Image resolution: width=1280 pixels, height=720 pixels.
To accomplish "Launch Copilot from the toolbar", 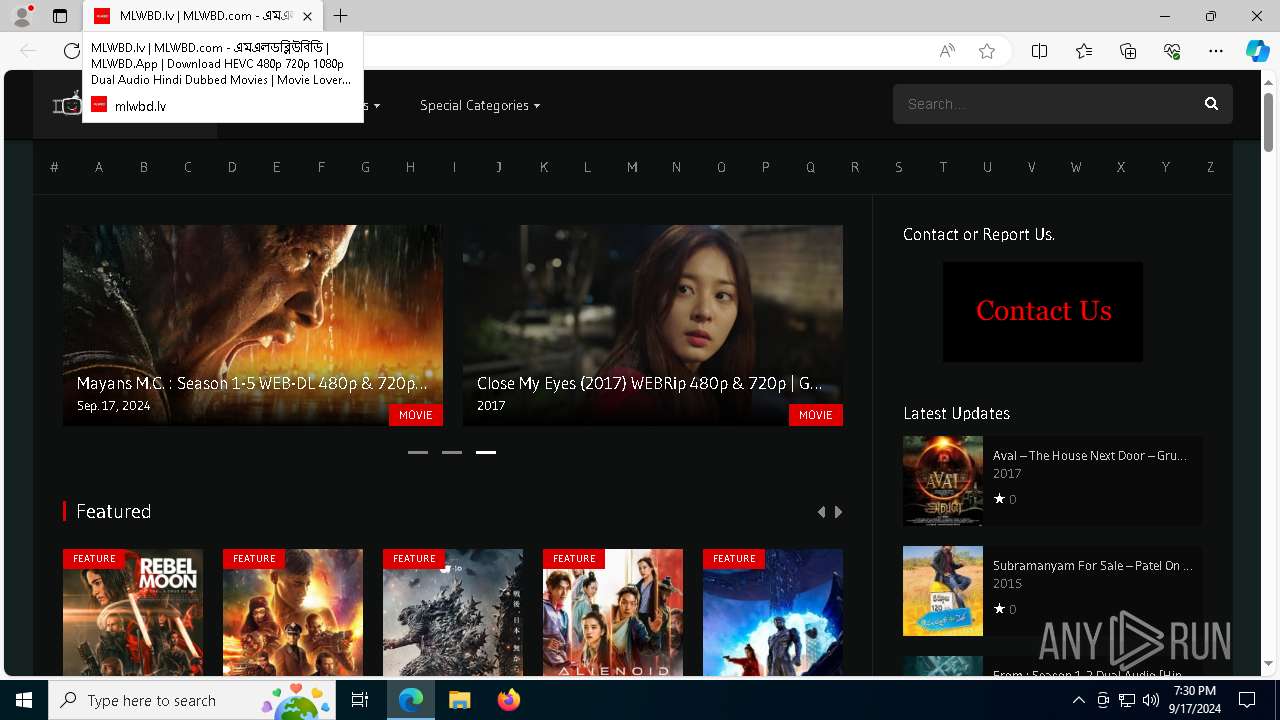I will point(1257,51).
